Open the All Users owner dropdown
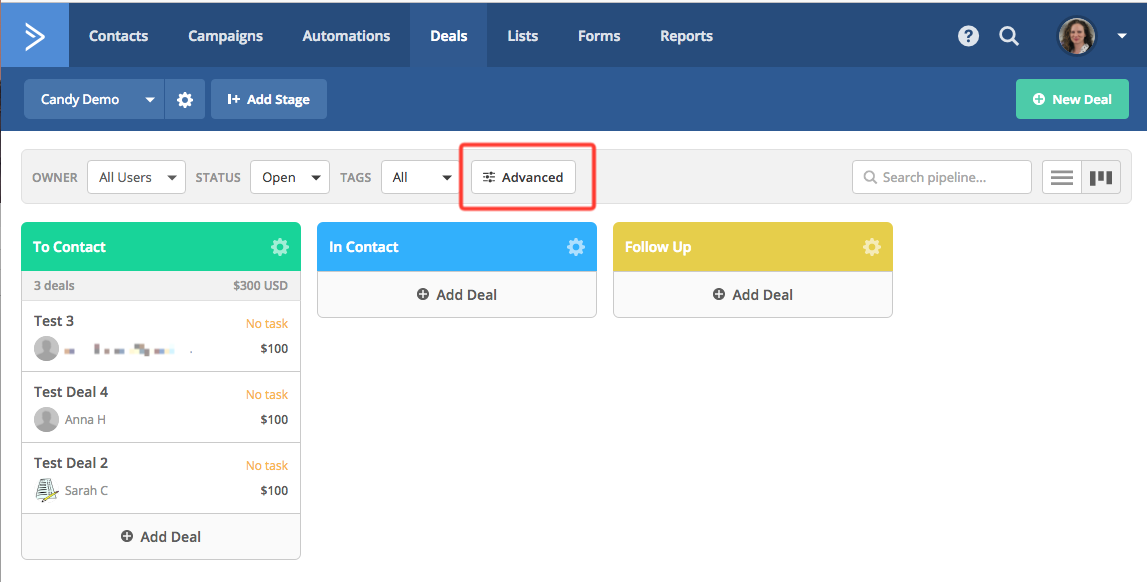 [x=136, y=178]
